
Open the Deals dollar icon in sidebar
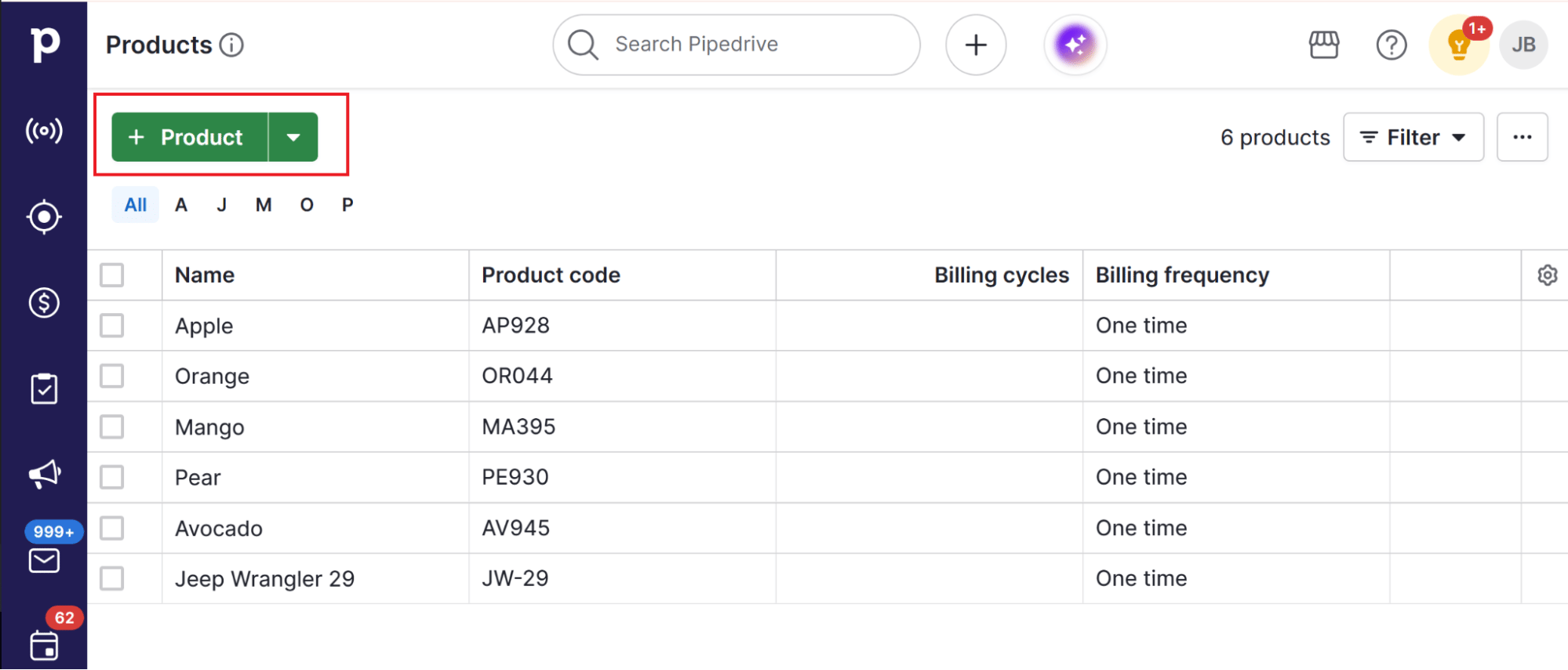click(x=44, y=303)
